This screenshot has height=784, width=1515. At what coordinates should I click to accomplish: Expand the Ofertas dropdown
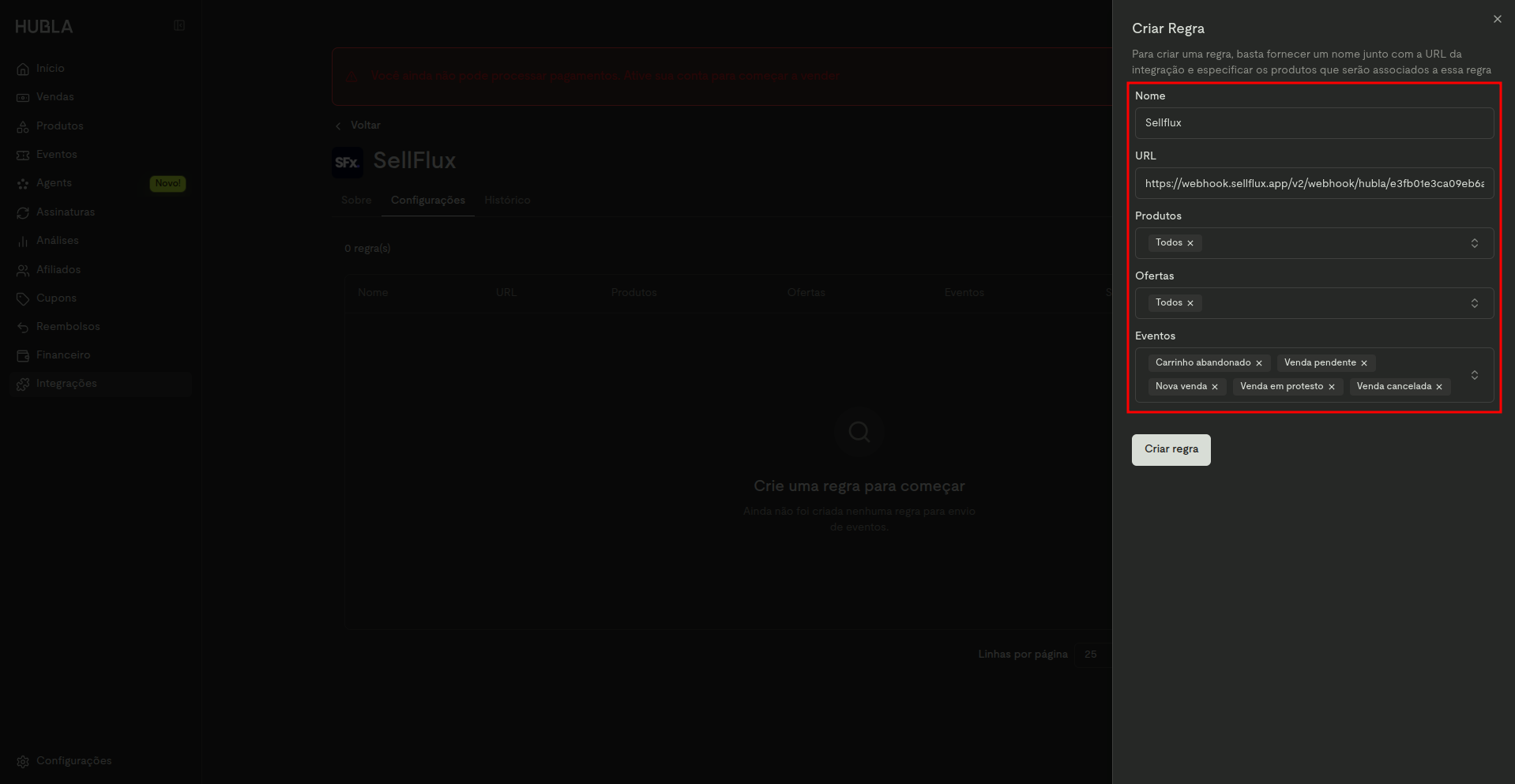pos(1474,303)
